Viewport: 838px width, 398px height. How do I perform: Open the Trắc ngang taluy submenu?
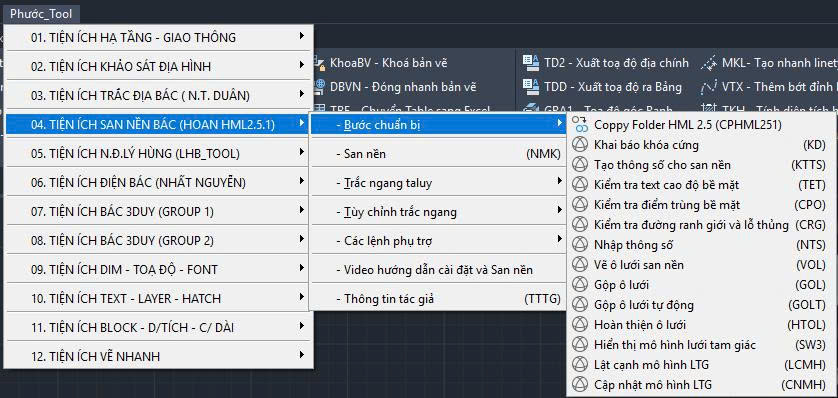tap(438, 183)
